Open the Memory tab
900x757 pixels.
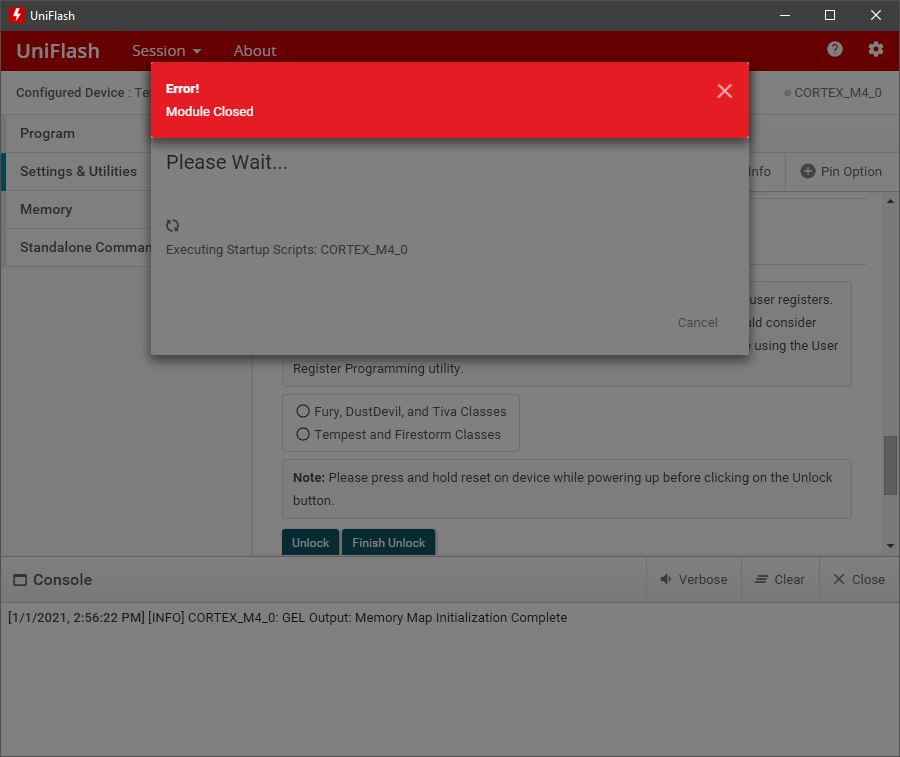(78, 209)
